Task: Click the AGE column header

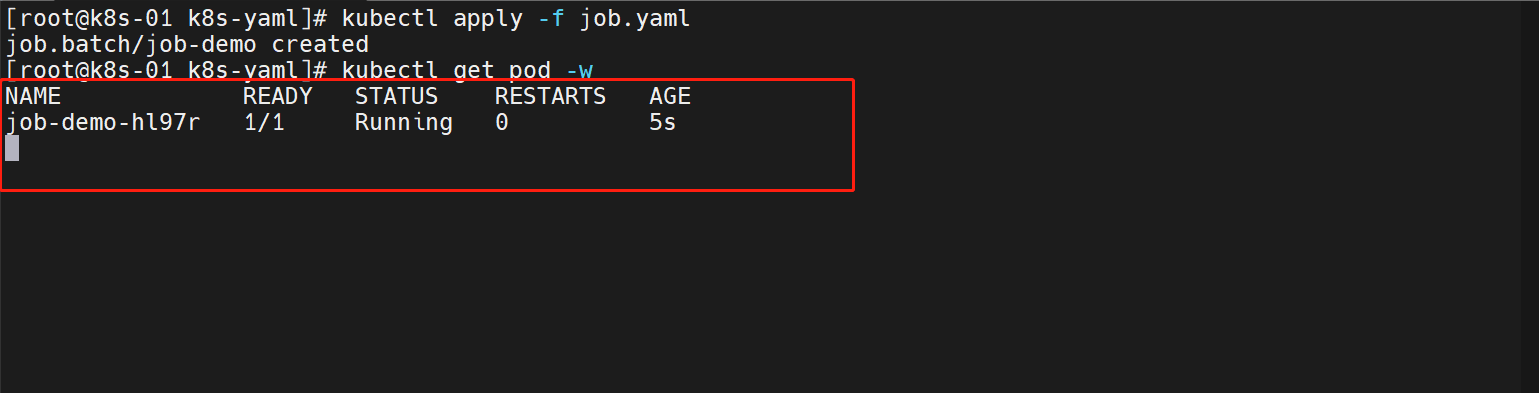Action: (x=670, y=97)
